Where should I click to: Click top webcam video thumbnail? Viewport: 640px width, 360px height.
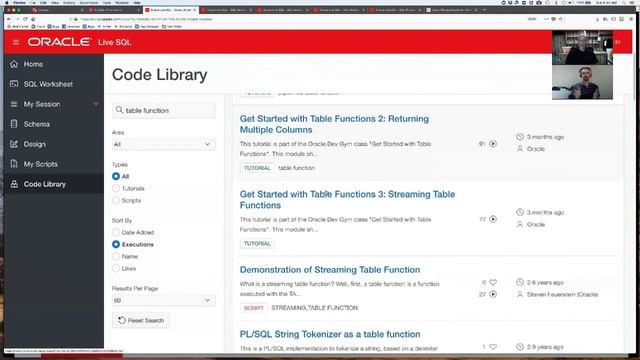point(582,47)
